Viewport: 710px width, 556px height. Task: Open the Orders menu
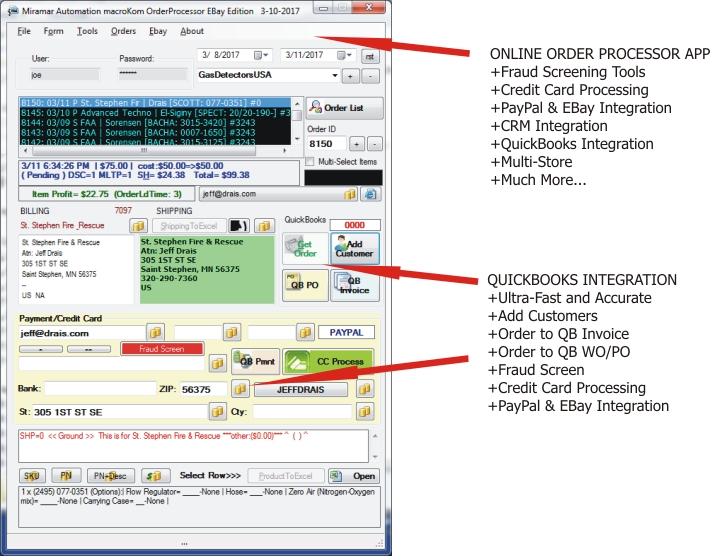pos(123,31)
